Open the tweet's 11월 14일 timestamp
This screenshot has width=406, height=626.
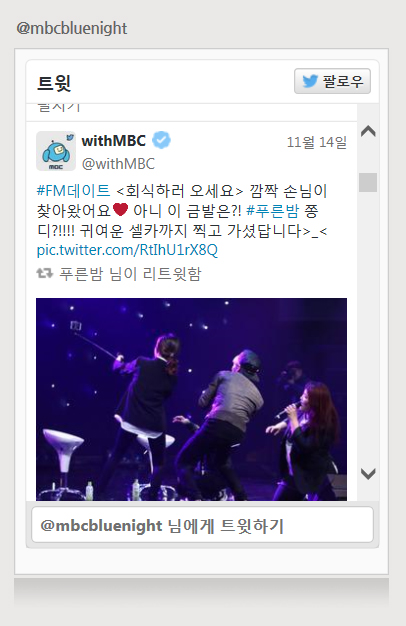coord(317,142)
